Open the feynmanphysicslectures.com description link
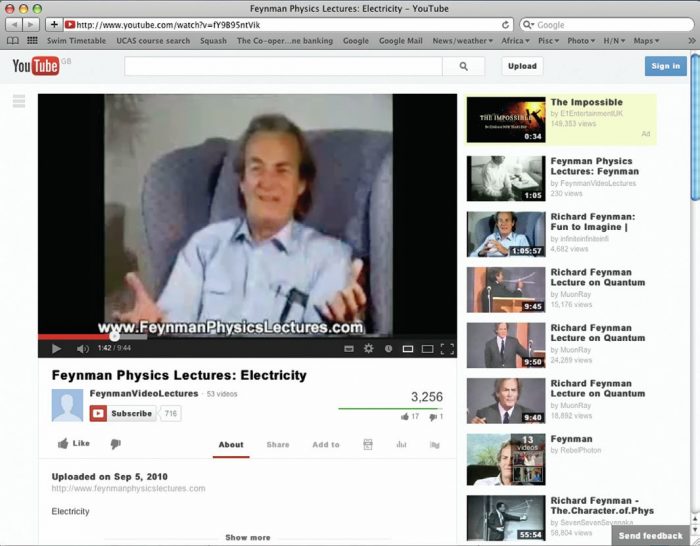Image resolution: width=700 pixels, height=546 pixels. click(129, 488)
